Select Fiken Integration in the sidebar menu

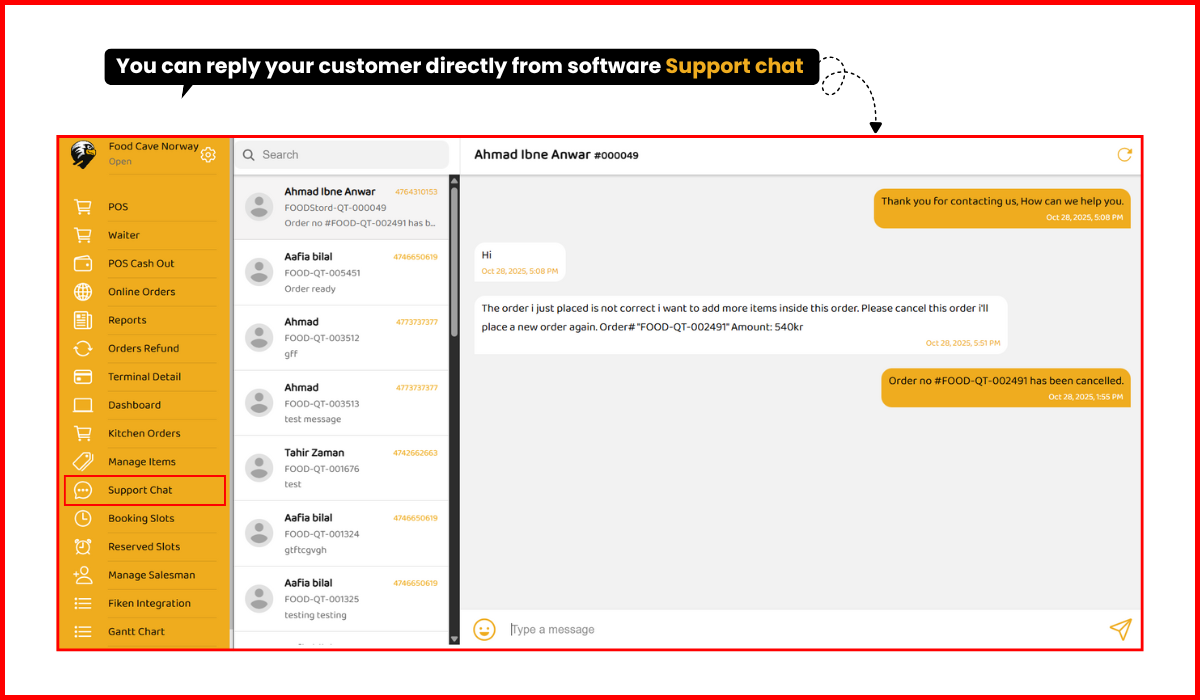pos(150,603)
